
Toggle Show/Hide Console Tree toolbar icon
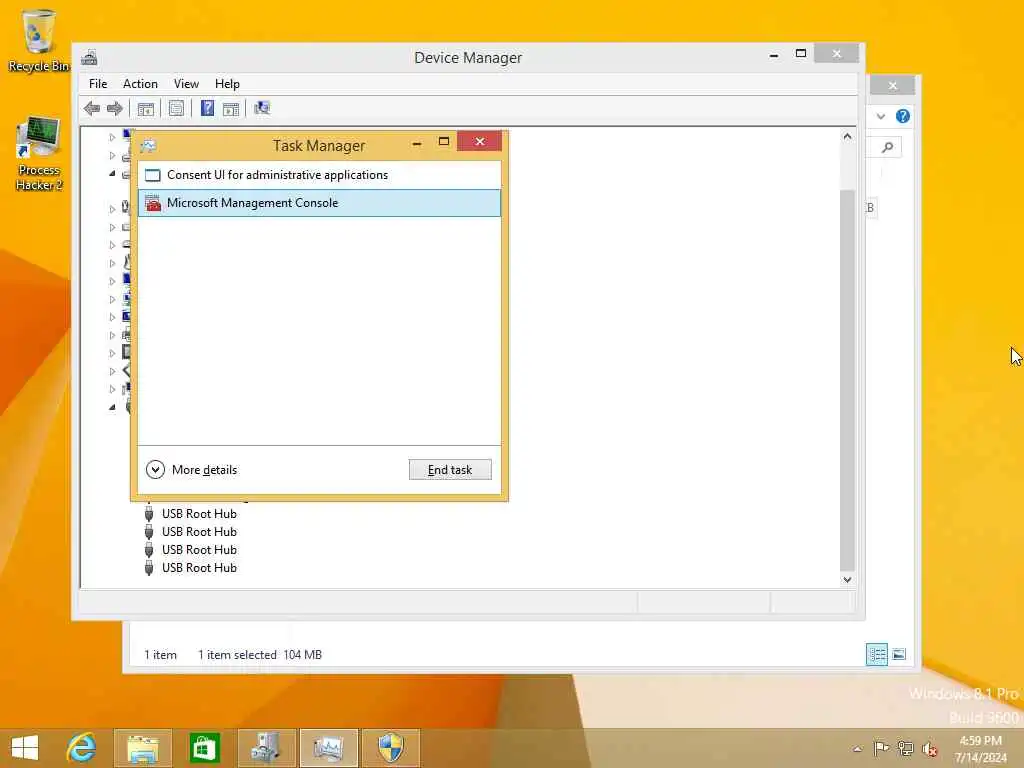coord(146,108)
